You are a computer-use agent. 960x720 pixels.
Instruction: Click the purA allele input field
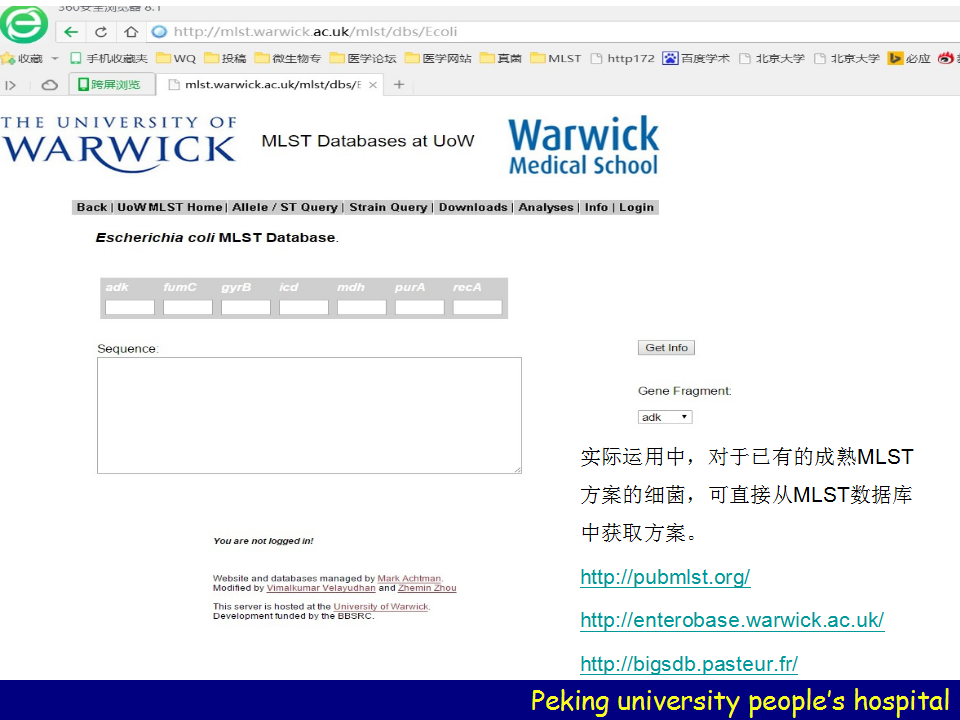point(419,307)
